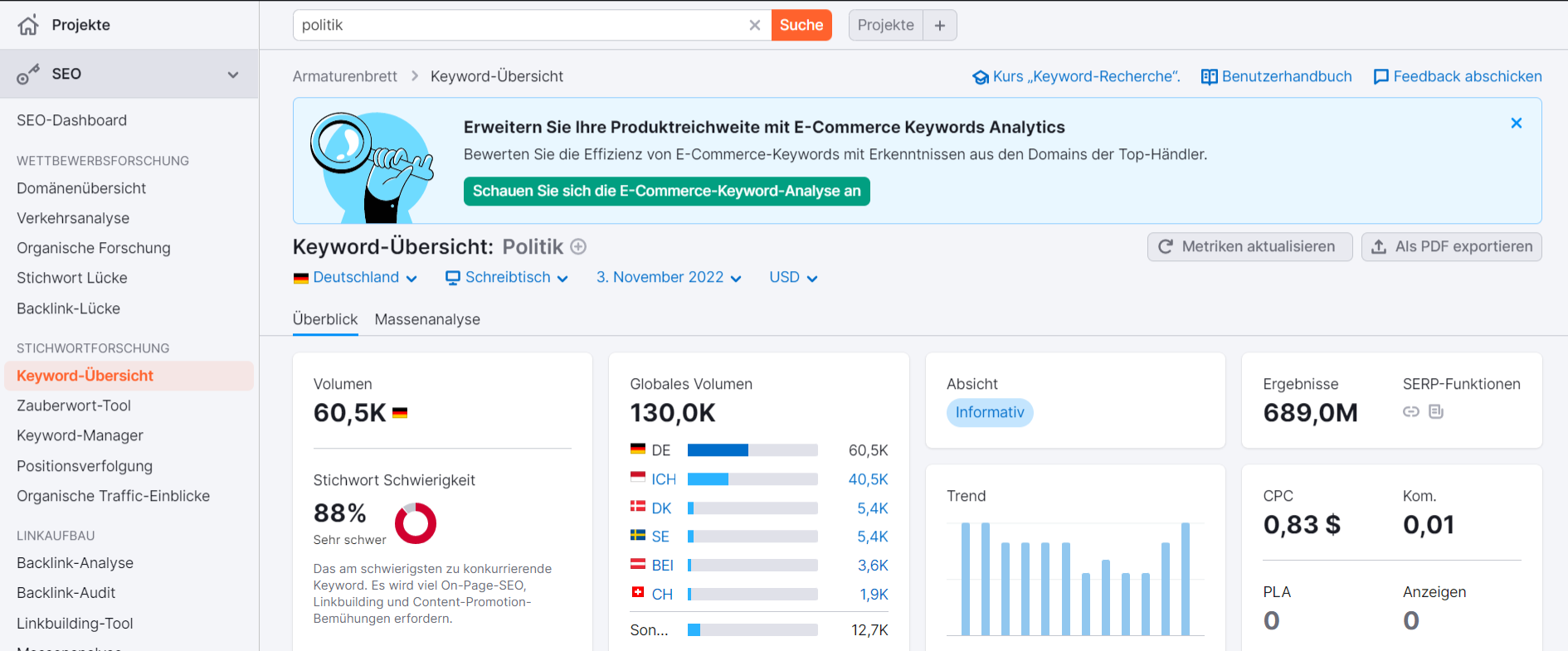Viewport: 1568px width, 651px height.
Task: Open Linkbuilding-Tool in sidebar
Action: [x=75, y=624]
